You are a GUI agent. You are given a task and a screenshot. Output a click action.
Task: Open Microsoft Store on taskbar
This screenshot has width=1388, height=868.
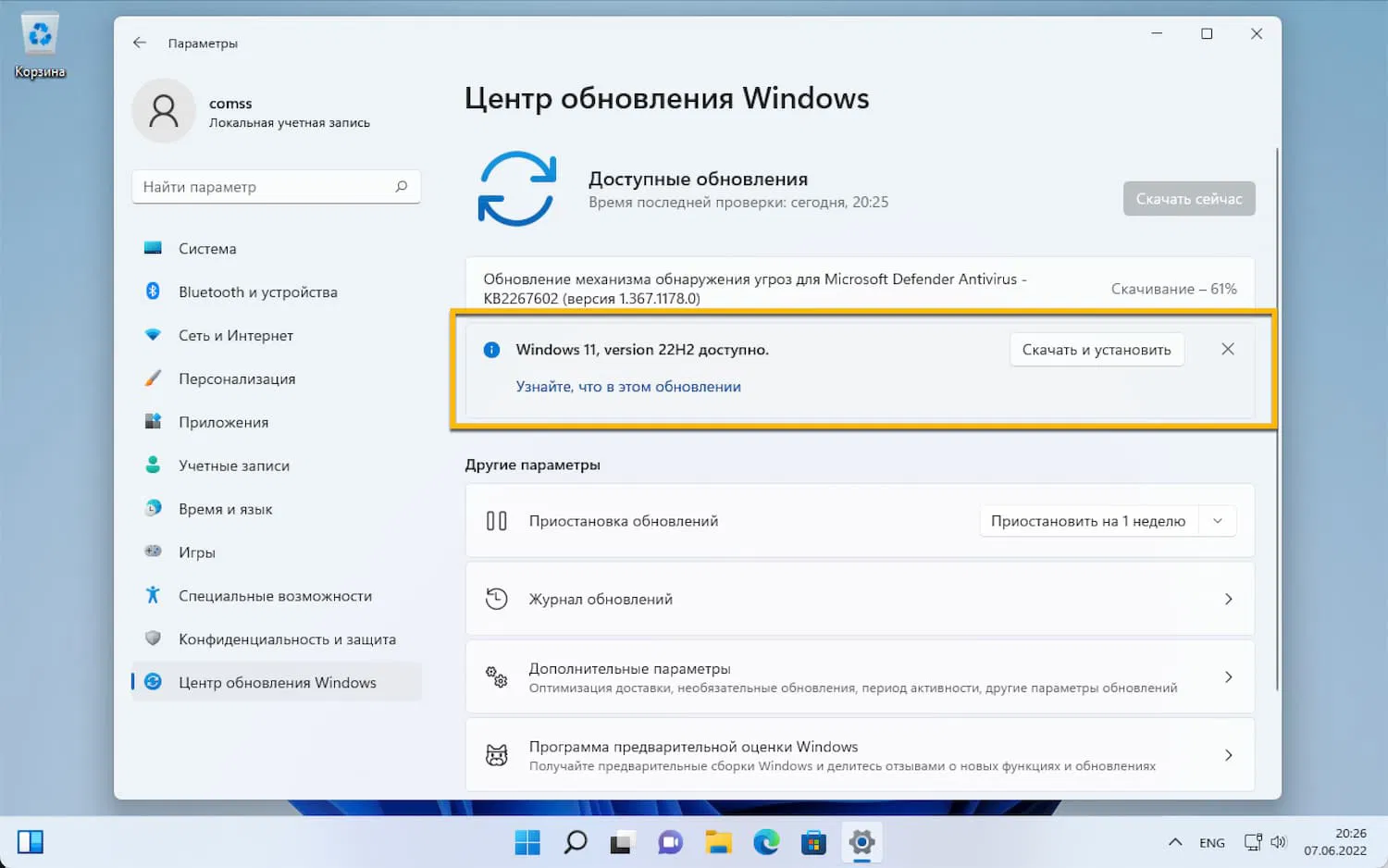point(813,842)
